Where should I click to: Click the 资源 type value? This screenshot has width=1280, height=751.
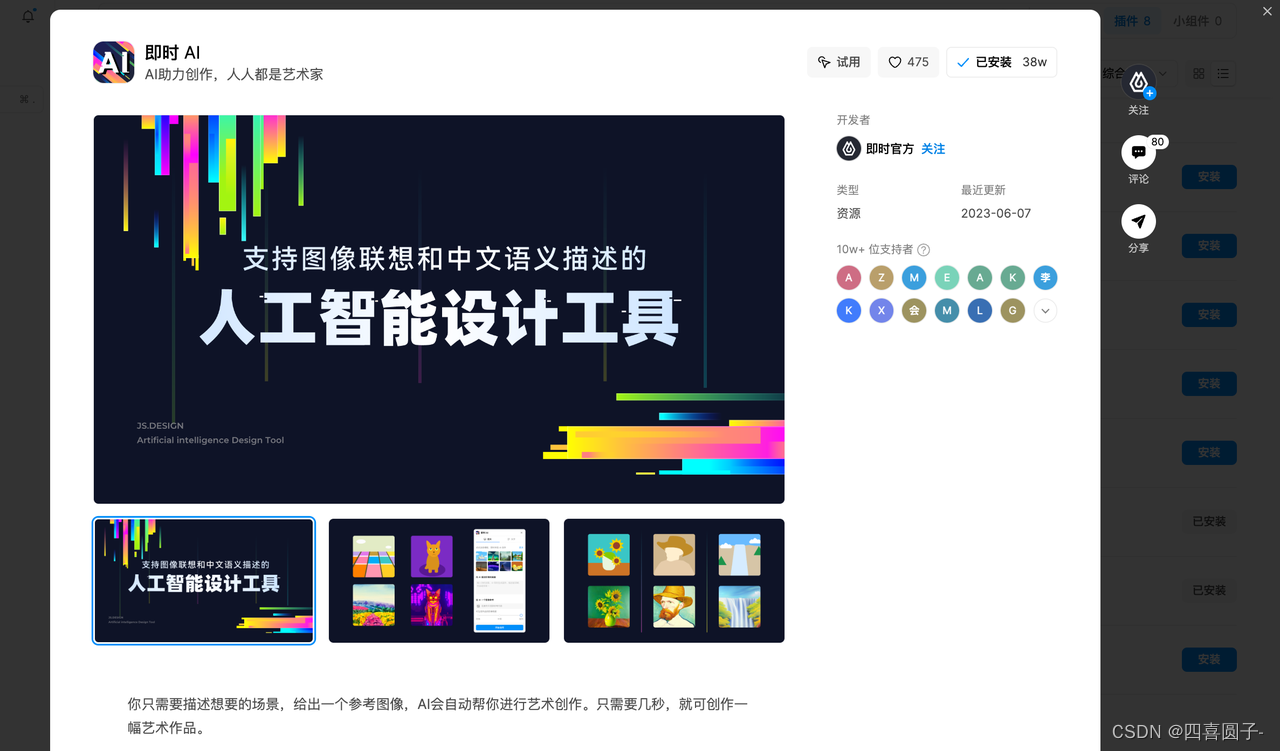(x=849, y=213)
